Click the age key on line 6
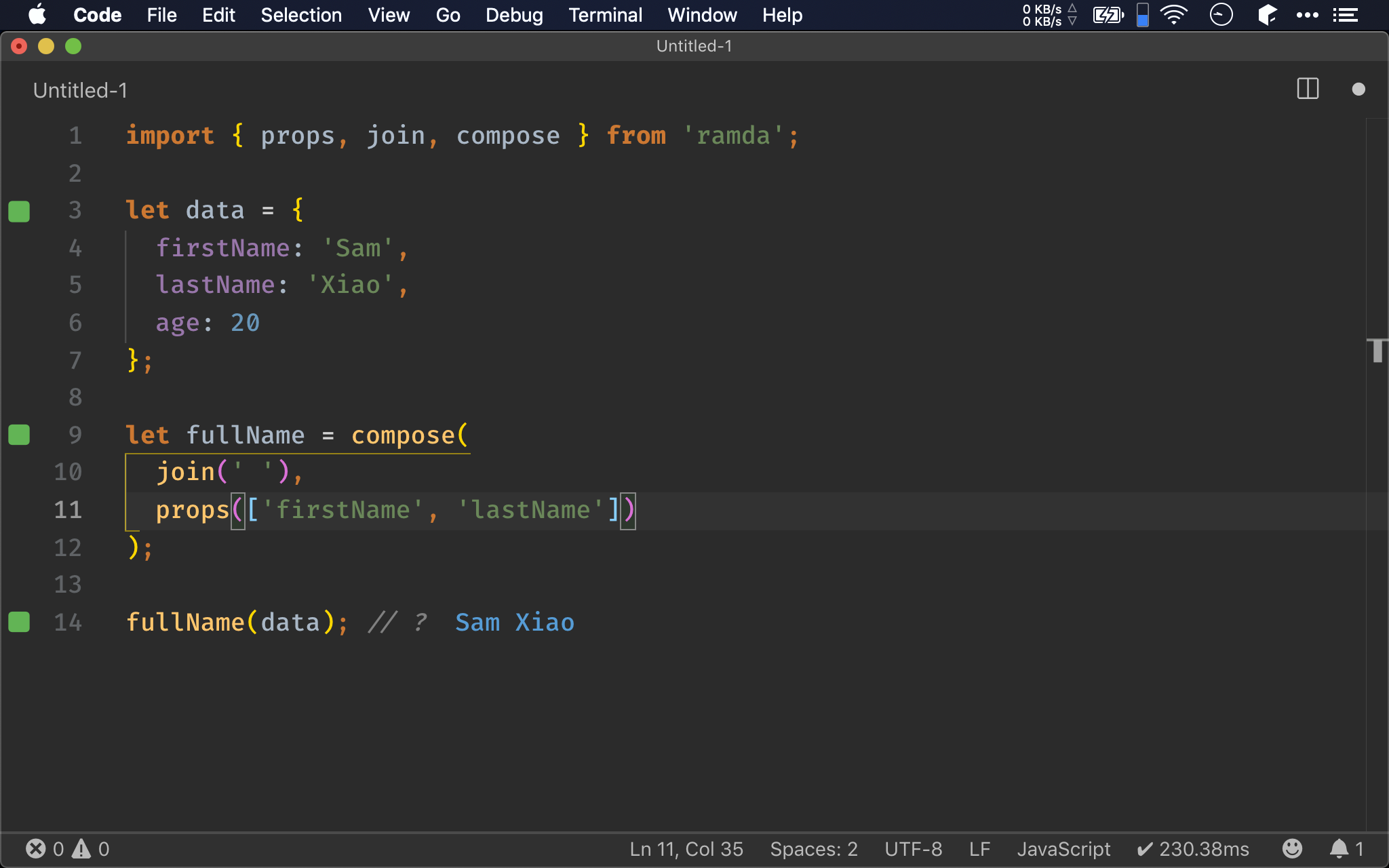Screen dimensions: 1389x868 [178, 323]
